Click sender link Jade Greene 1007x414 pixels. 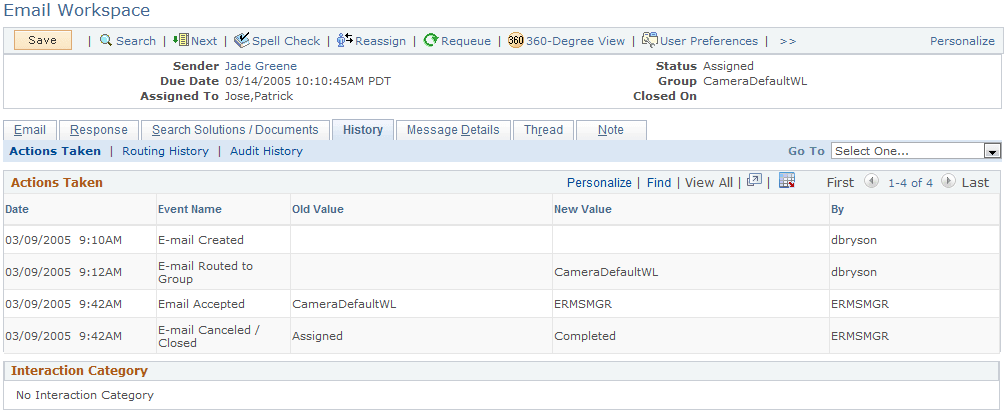[x=261, y=66]
